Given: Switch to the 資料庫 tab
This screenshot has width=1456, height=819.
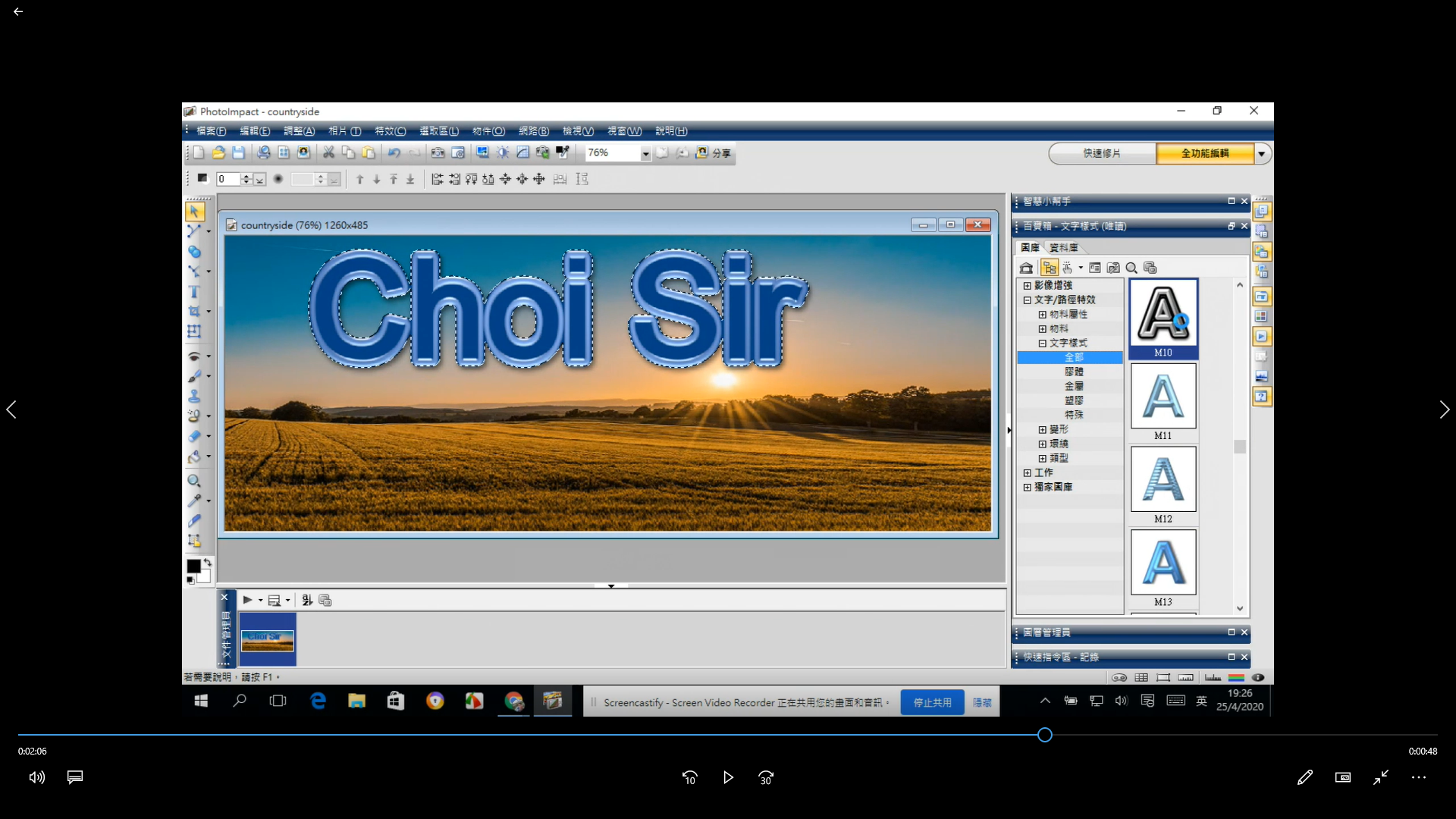Looking at the screenshot, I should [1063, 248].
